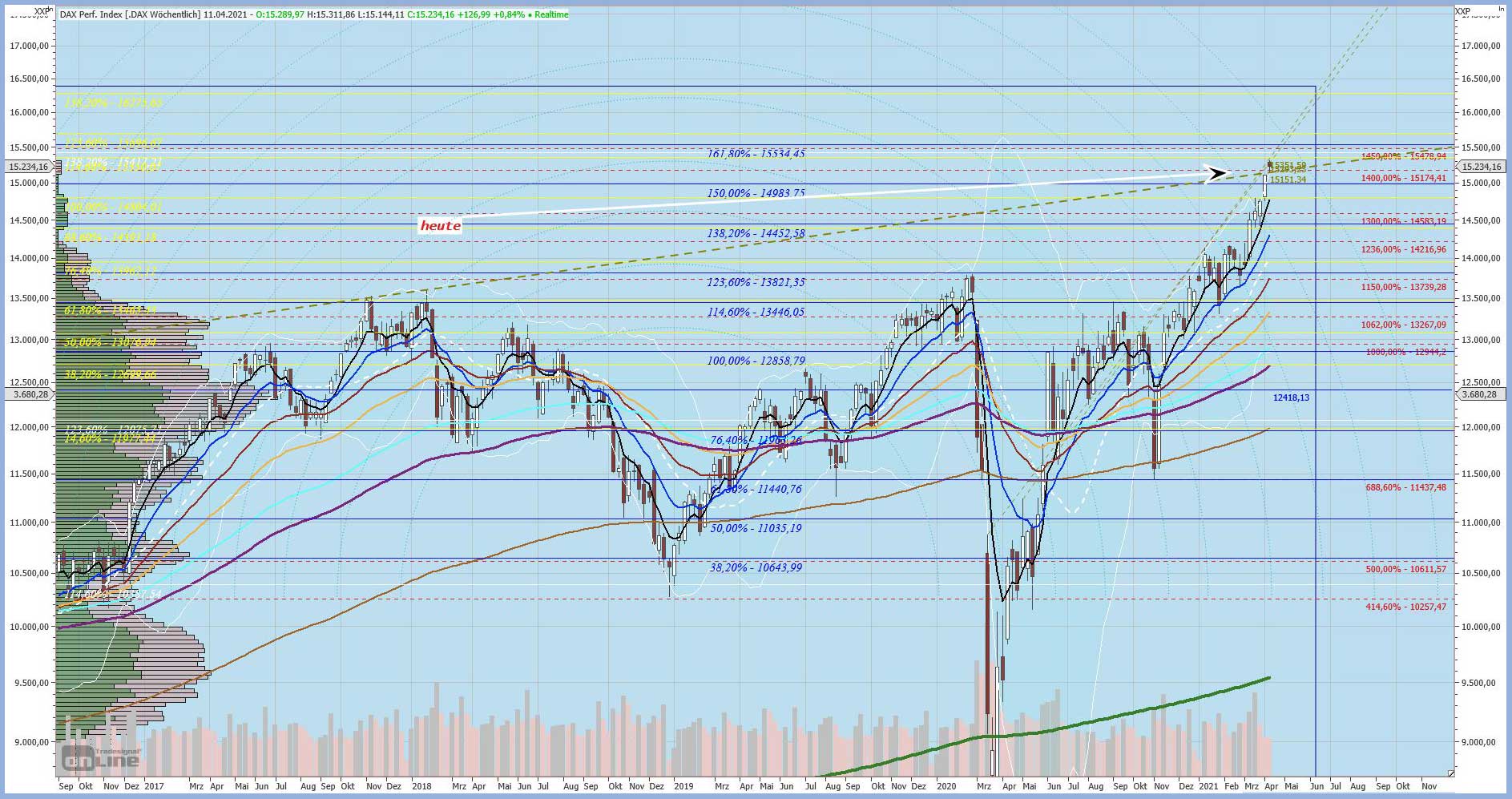Select Fibonacci label '50,00% - 11035,19'
1512x799 pixels.
[756, 529]
